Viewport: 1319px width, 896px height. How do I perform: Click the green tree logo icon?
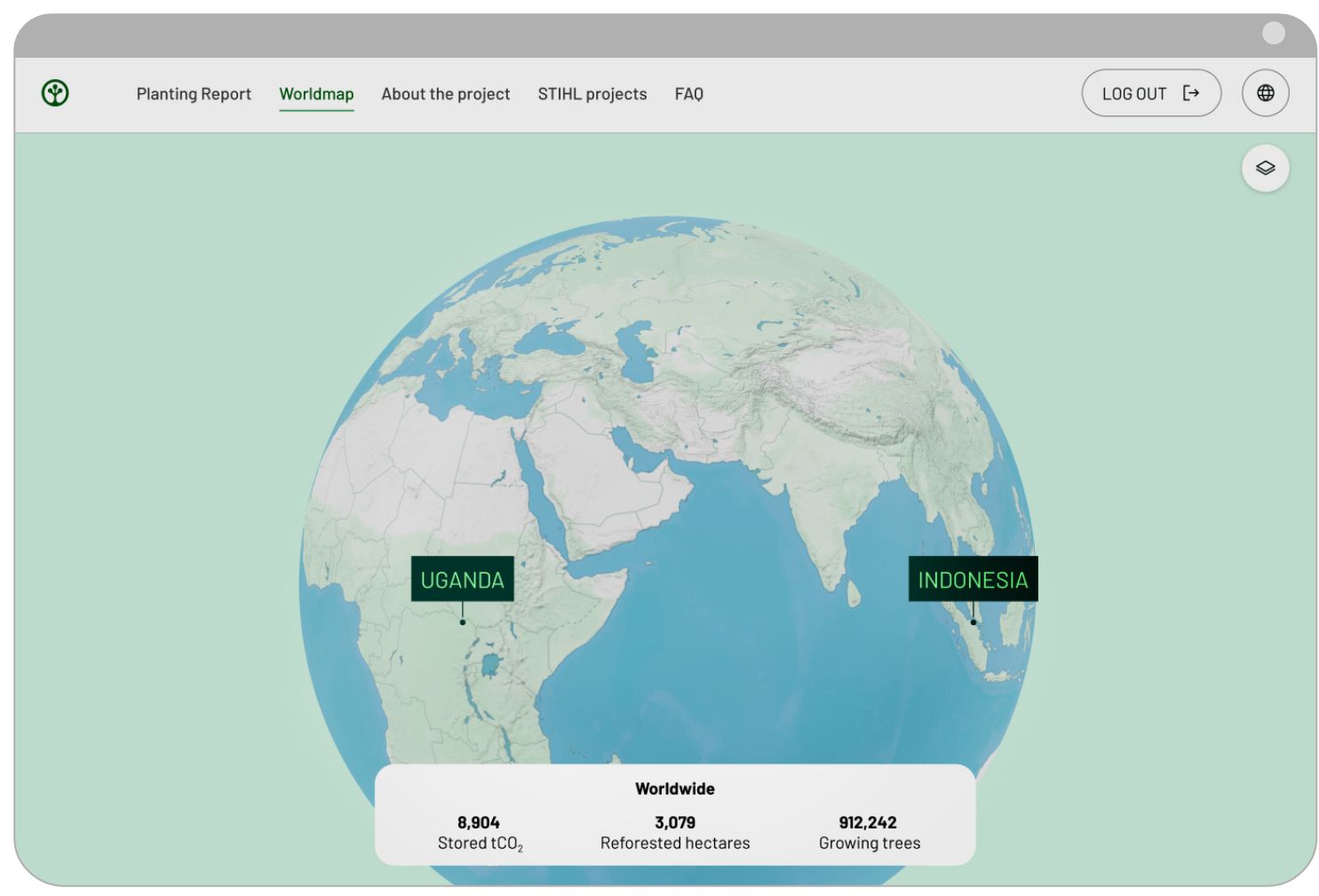[x=55, y=93]
